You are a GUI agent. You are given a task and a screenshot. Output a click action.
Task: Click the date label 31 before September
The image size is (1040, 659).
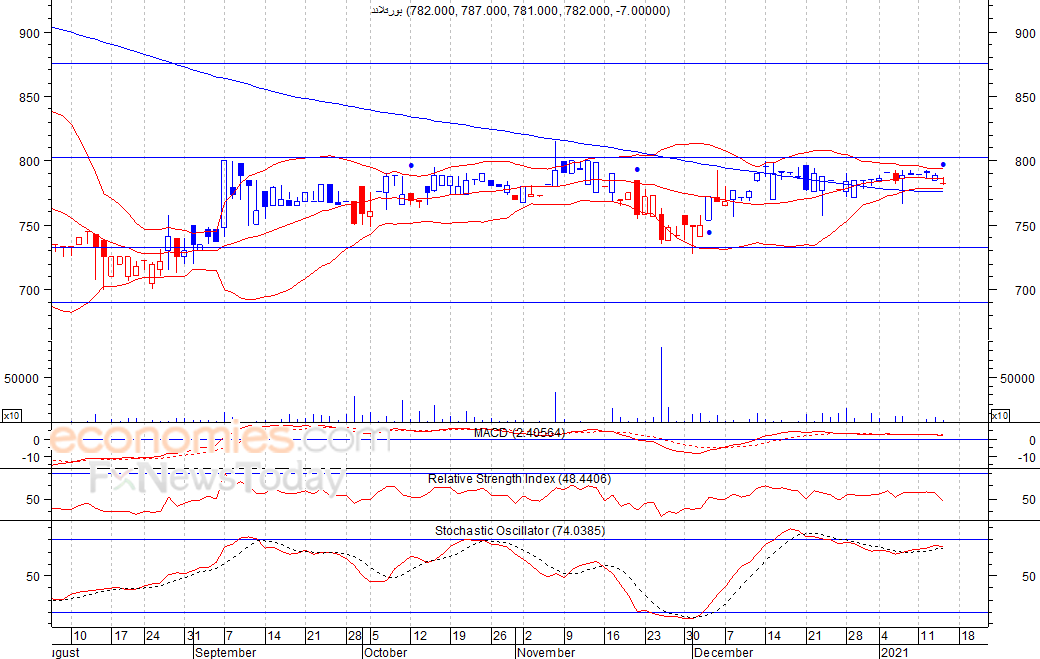click(x=193, y=636)
